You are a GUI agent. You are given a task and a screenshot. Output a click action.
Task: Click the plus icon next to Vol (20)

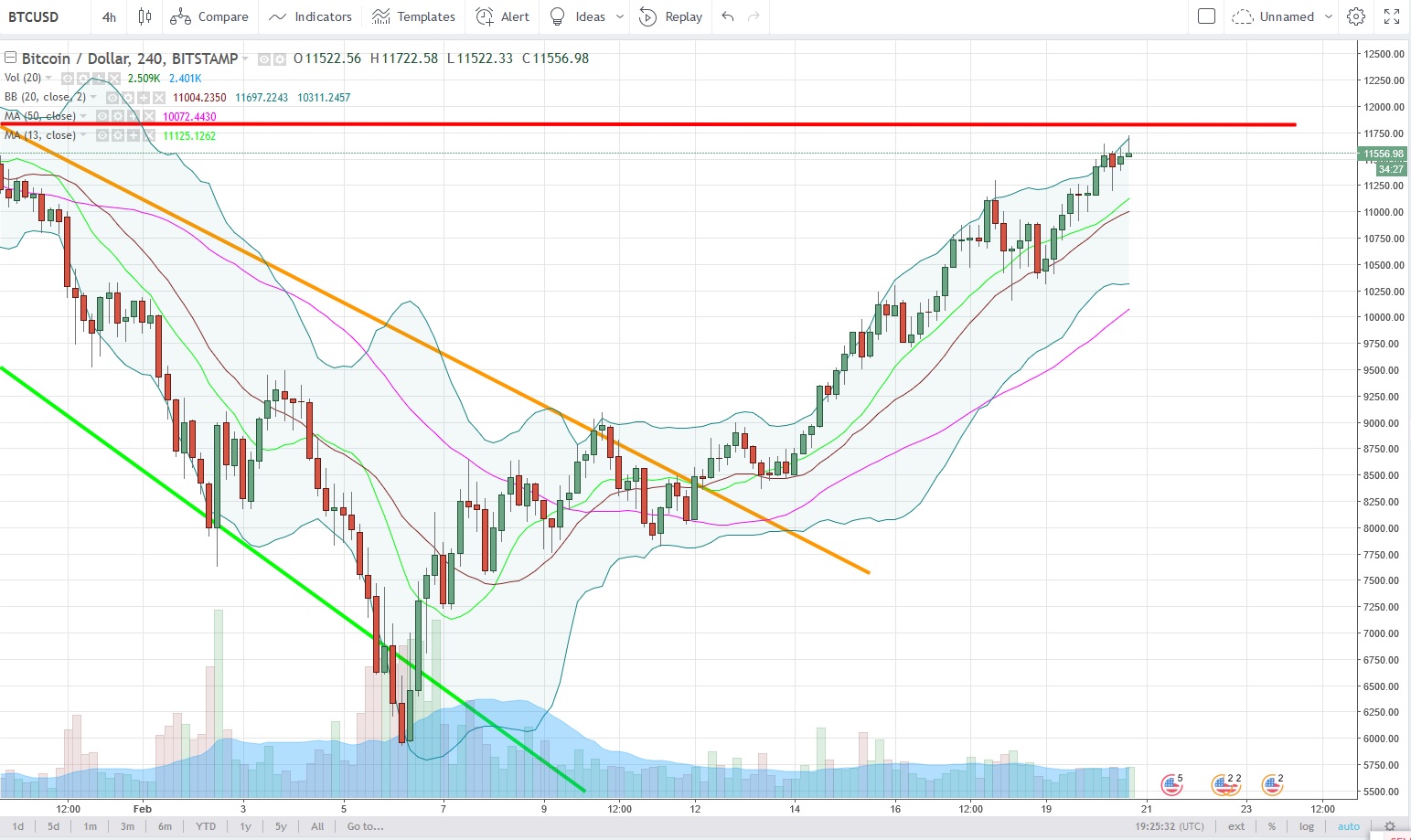99,79
